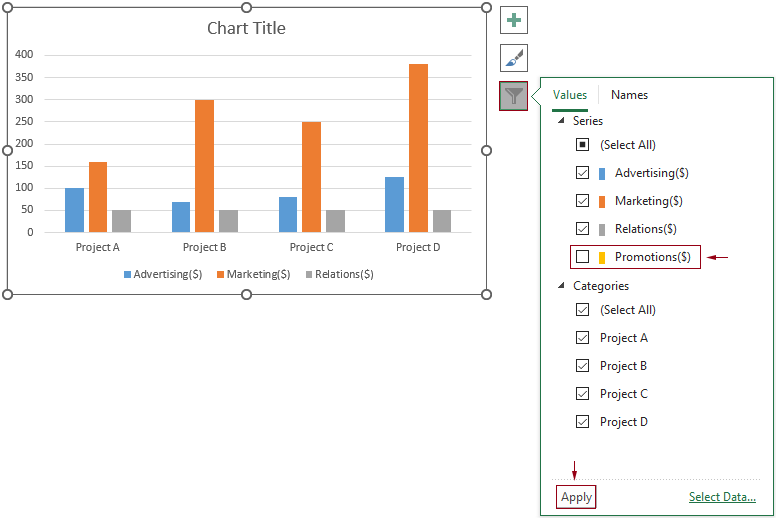The width and height of the screenshot is (776, 518).
Task: Uncheck the Advertising($) series checkbox
Action: [583, 173]
